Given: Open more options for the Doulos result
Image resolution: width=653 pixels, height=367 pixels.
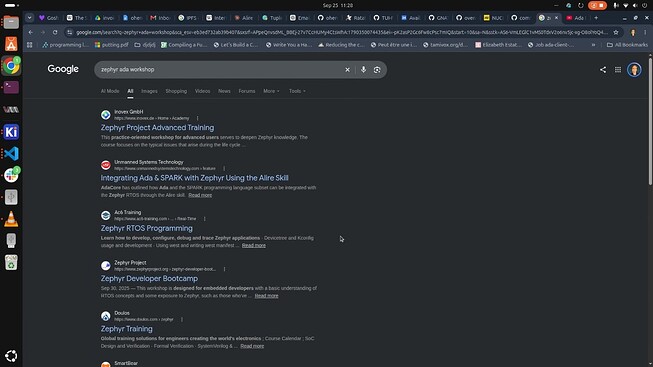Looking at the screenshot, I should 182,320.
